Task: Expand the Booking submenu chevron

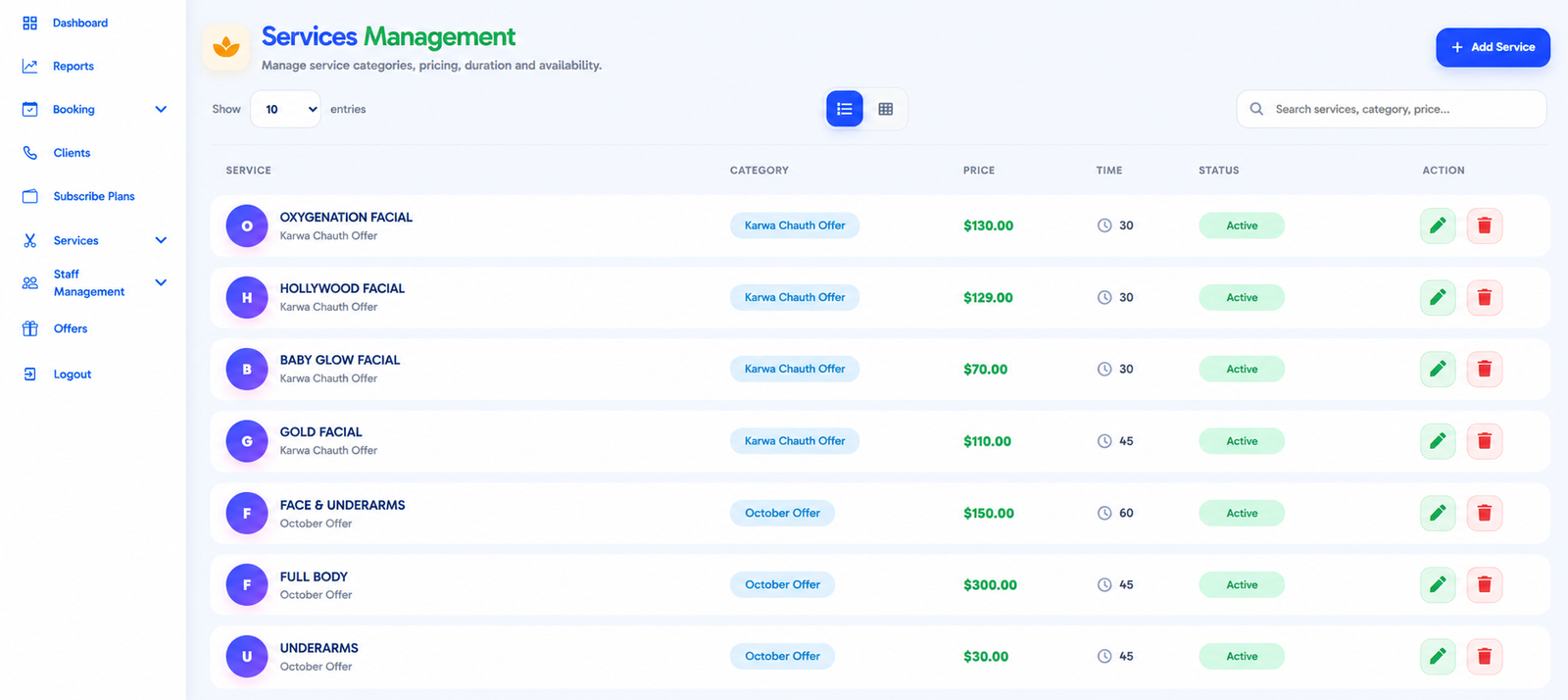Action: tap(161, 109)
